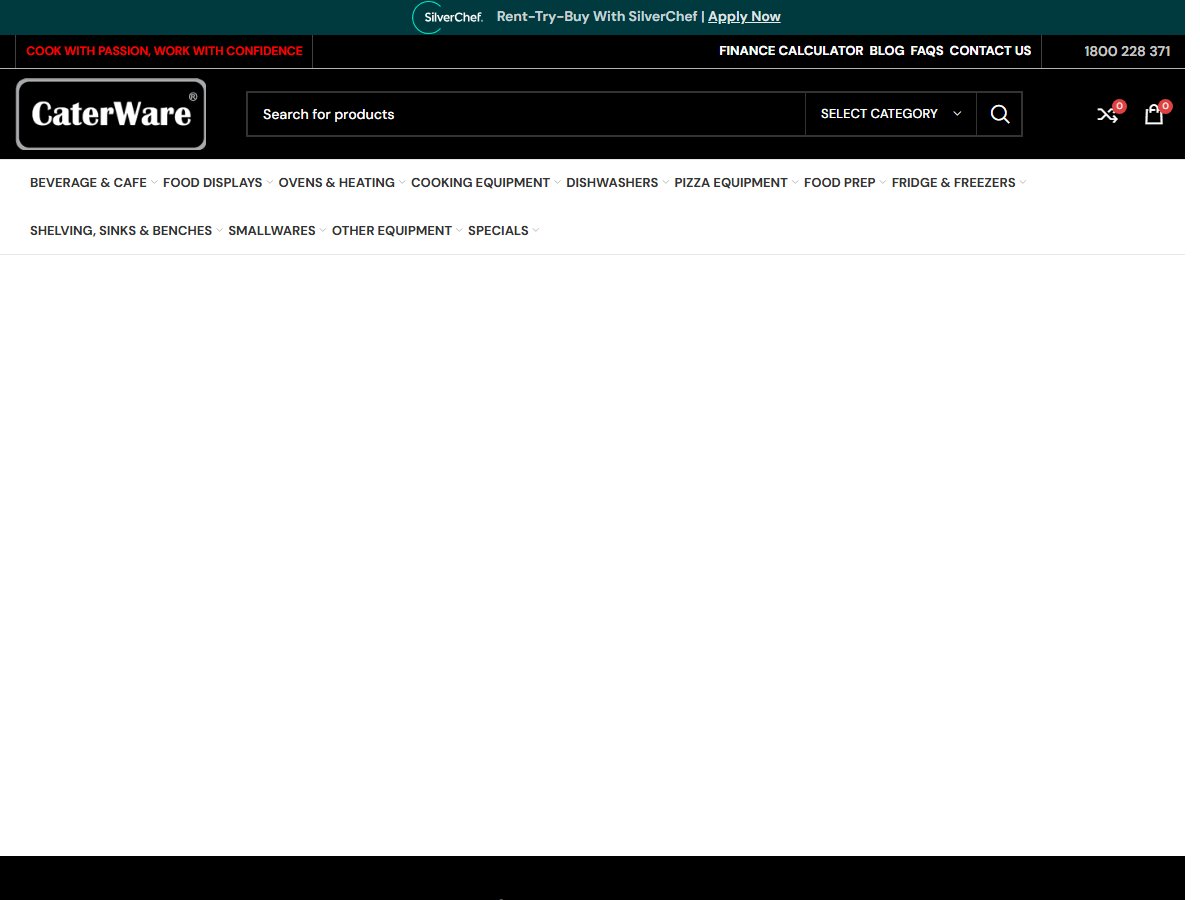1200x900 pixels.
Task: Open the Pizza Equipment menu
Action: click(x=737, y=183)
